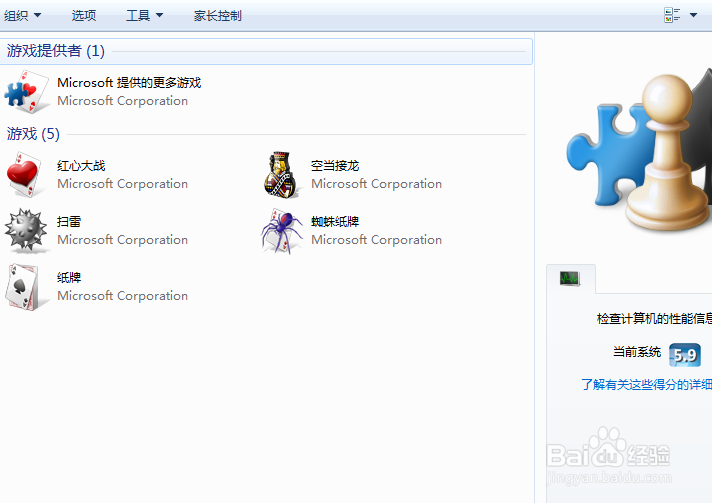Click the 5.9 system score badge

click(x=685, y=355)
